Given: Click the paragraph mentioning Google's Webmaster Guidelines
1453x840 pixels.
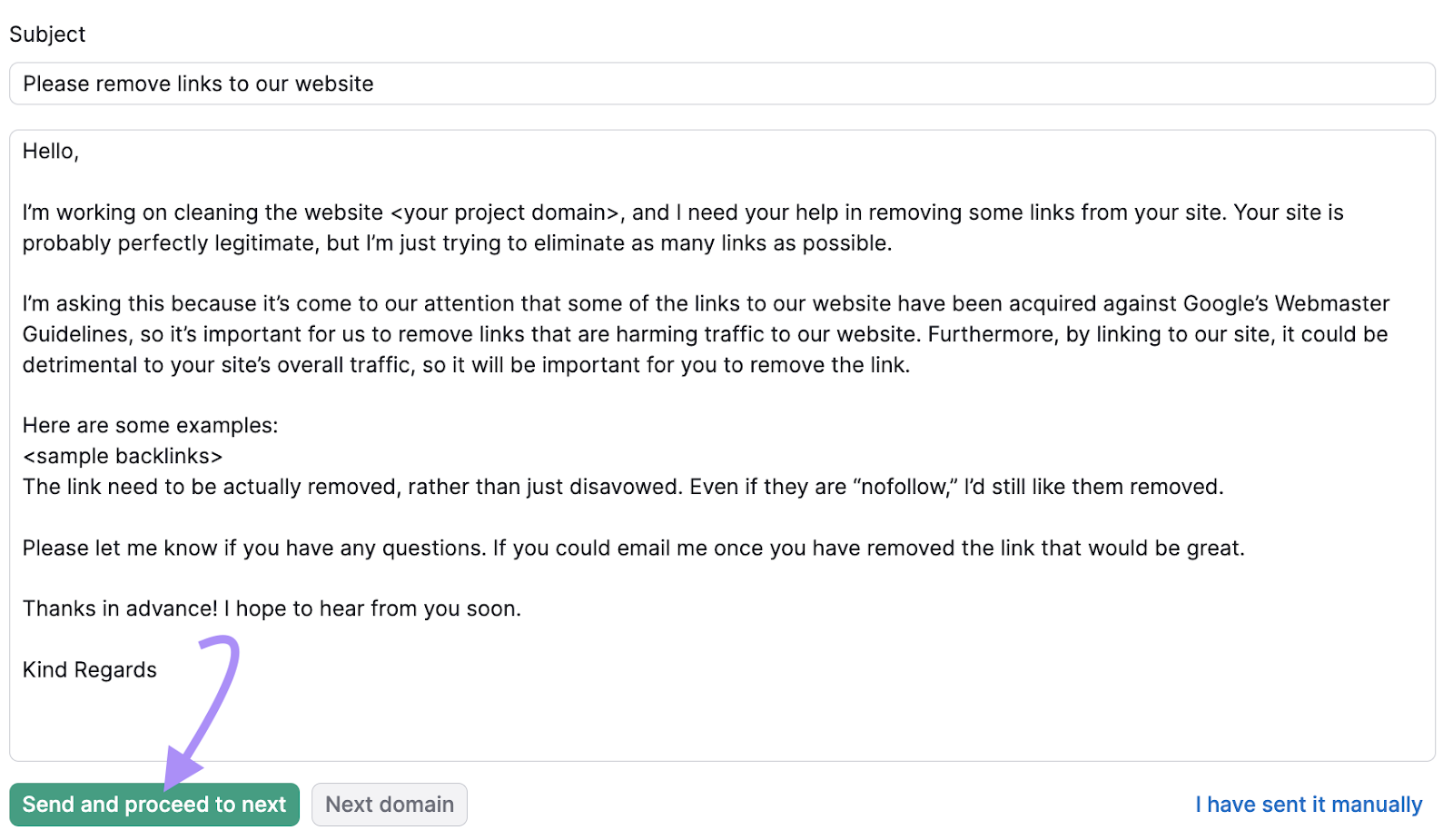Looking at the screenshot, I should pyautogui.click(x=636, y=333).
